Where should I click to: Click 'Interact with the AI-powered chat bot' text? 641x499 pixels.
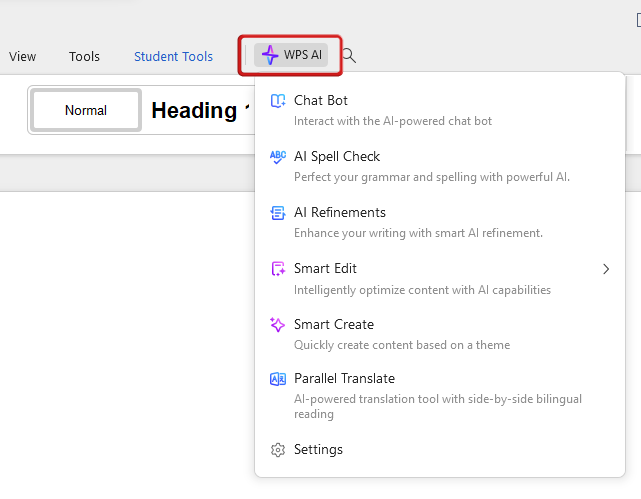pos(393,121)
